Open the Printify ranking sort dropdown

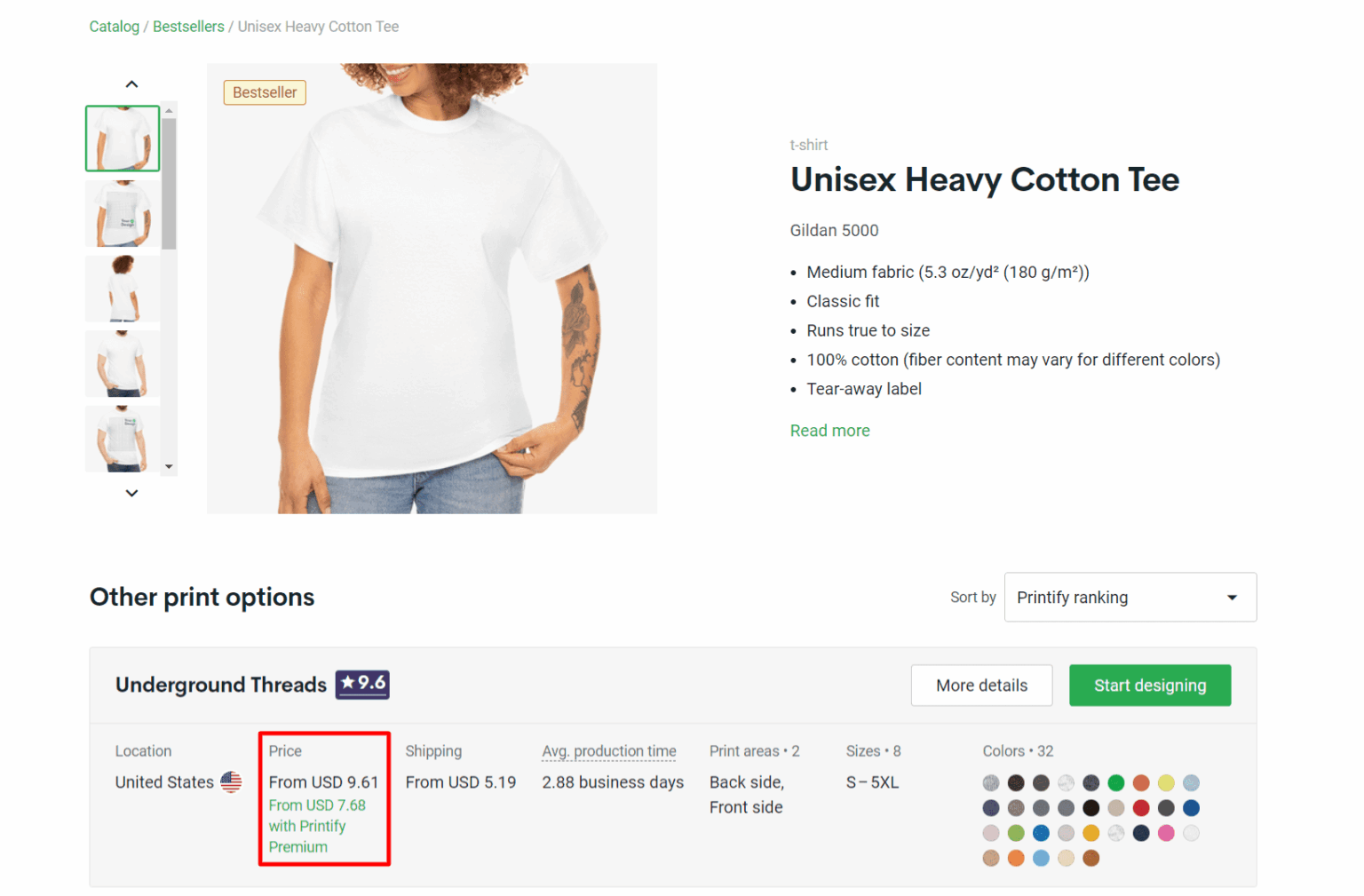[x=1129, y=597]
